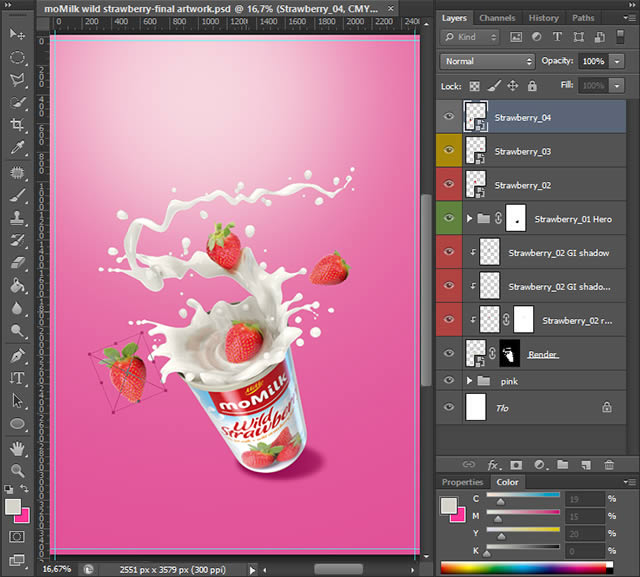Hide the Render layer

449,353
